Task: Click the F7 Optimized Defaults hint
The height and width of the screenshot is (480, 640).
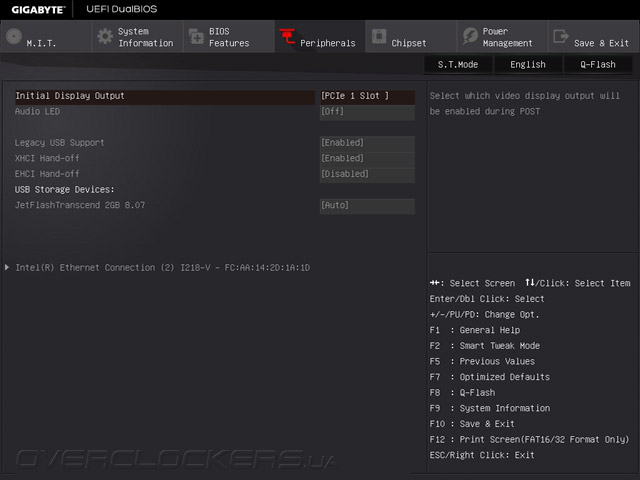Action: pyautogui.click(x=489, y=377)
